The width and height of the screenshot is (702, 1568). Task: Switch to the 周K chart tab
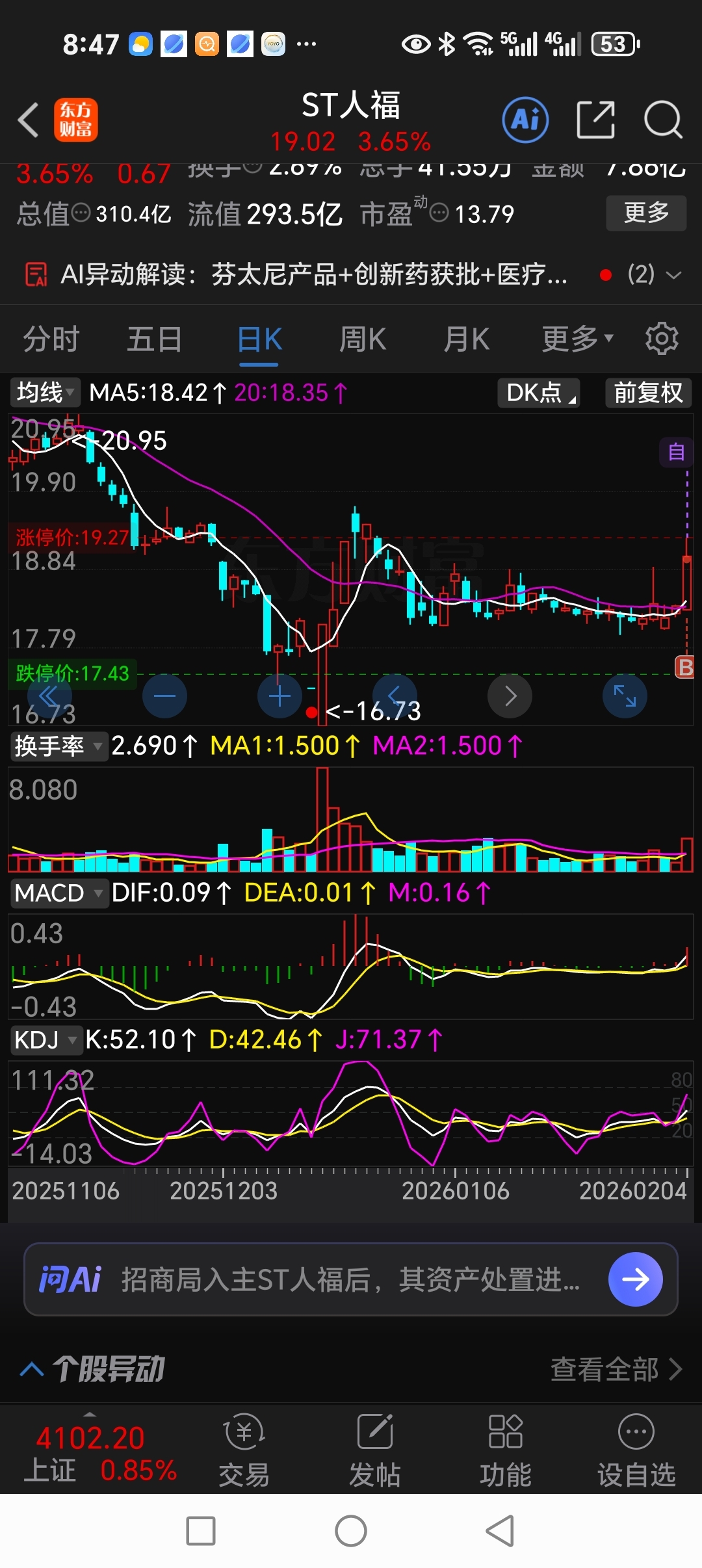pos(363,339)
